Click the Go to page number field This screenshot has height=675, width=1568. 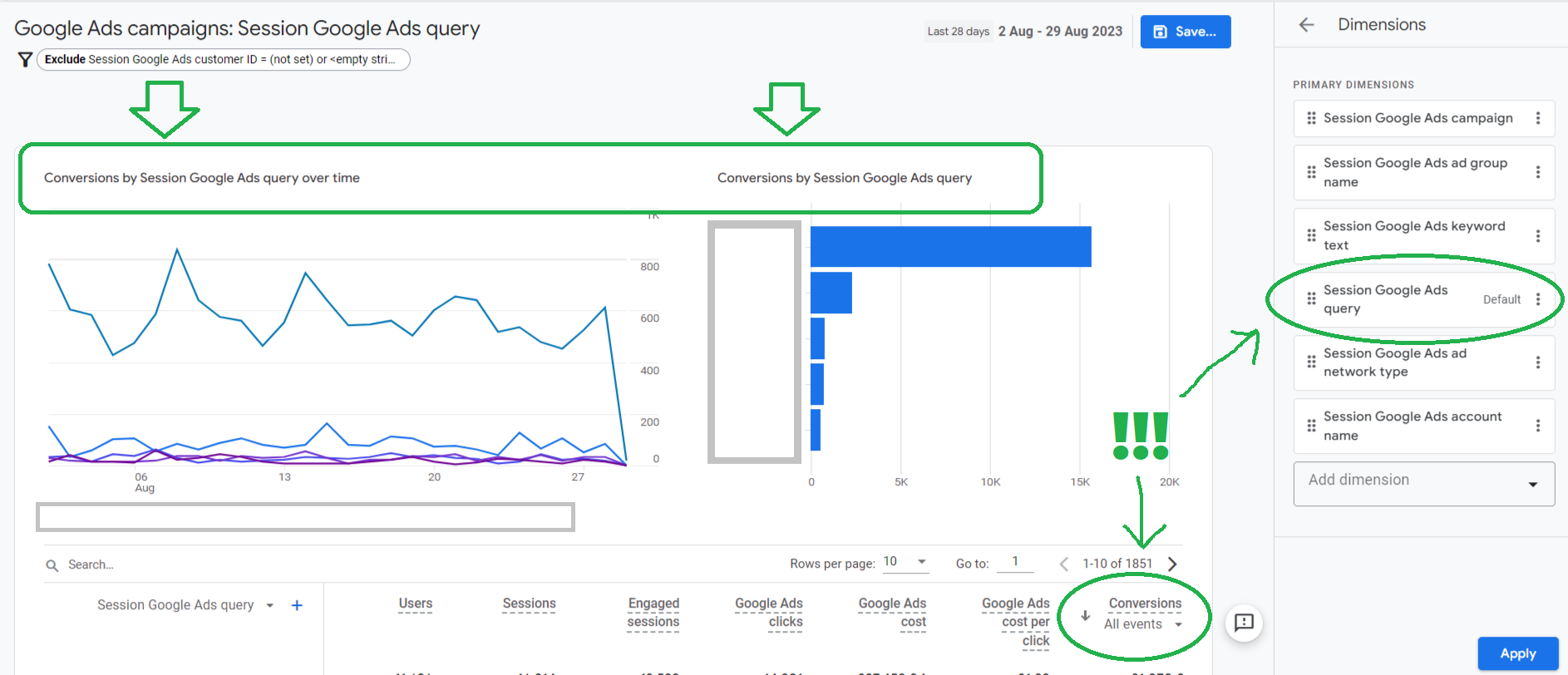pyautogui.click(x=1014, y=562)
